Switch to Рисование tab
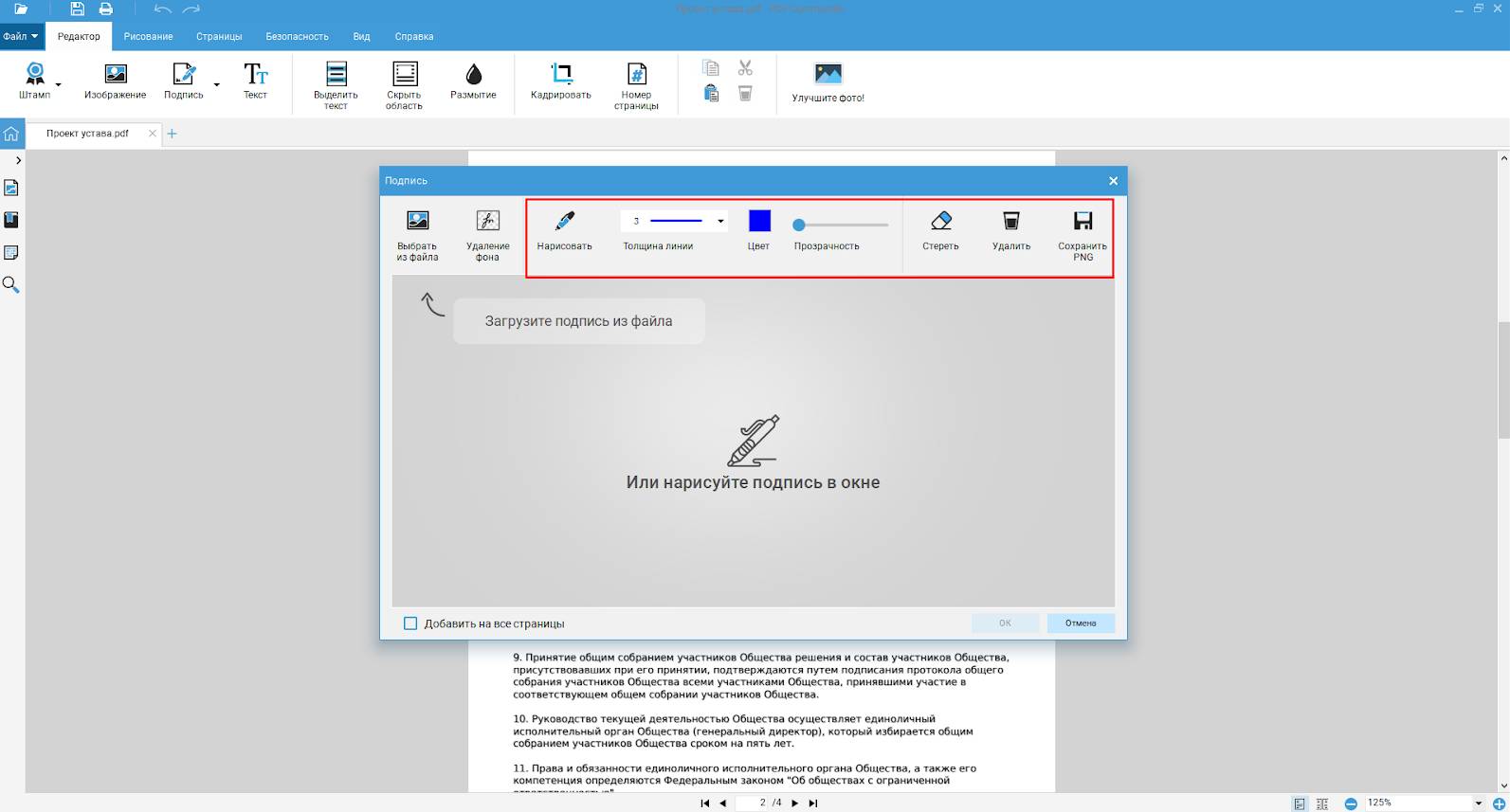The height and width of the screenshot is (812, 1510). click(x=148, y=36)
